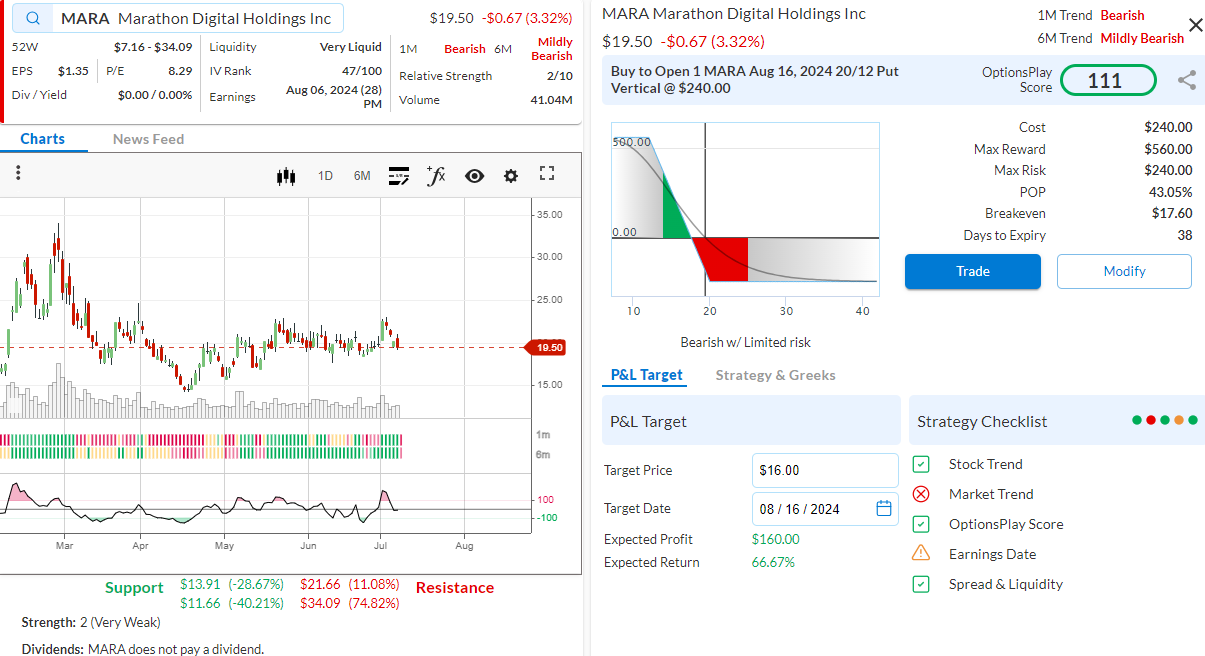Expand the chart to fullscreen
Screen dimensions: 1205x656
tap(547, 174)
